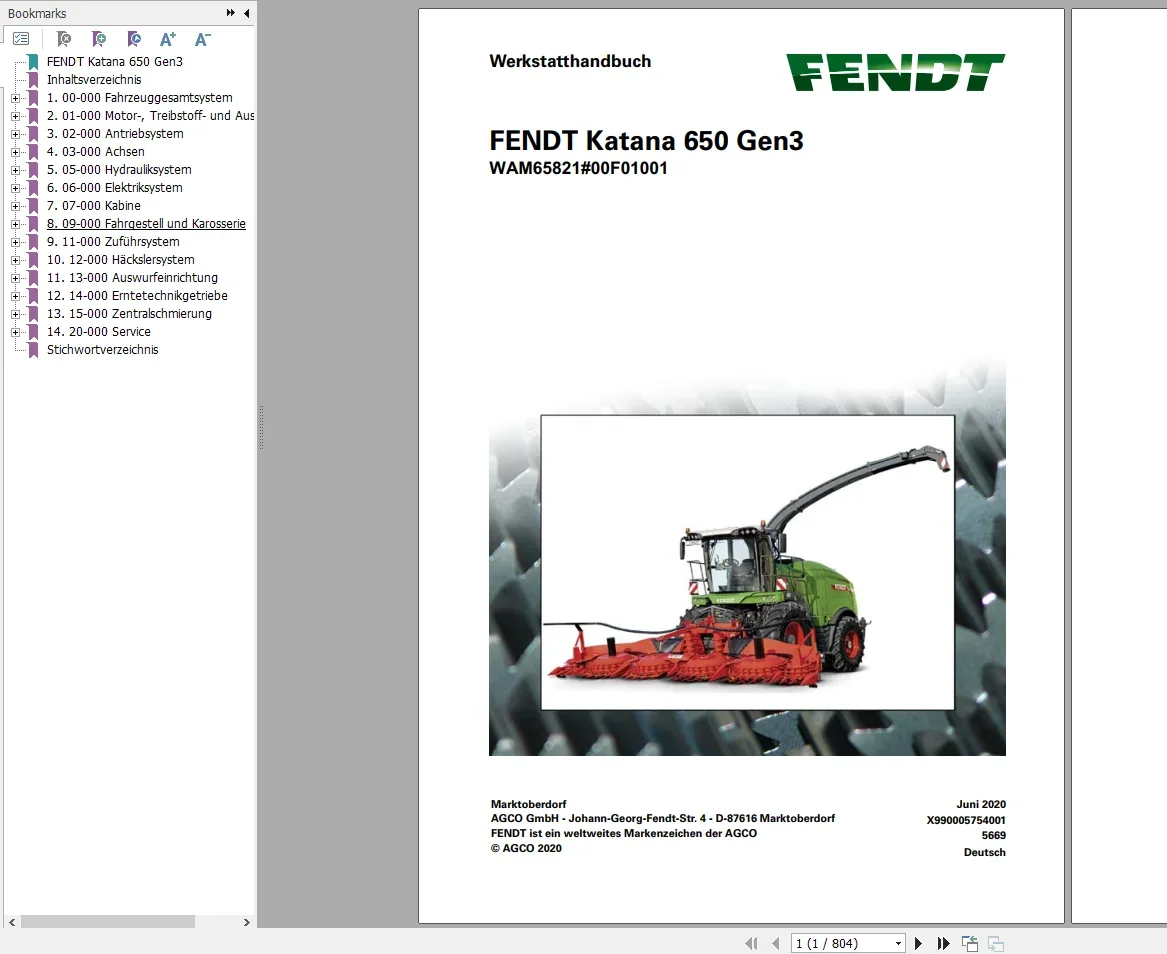
Task: Go to next page button
Action: (x=918, y=944)
